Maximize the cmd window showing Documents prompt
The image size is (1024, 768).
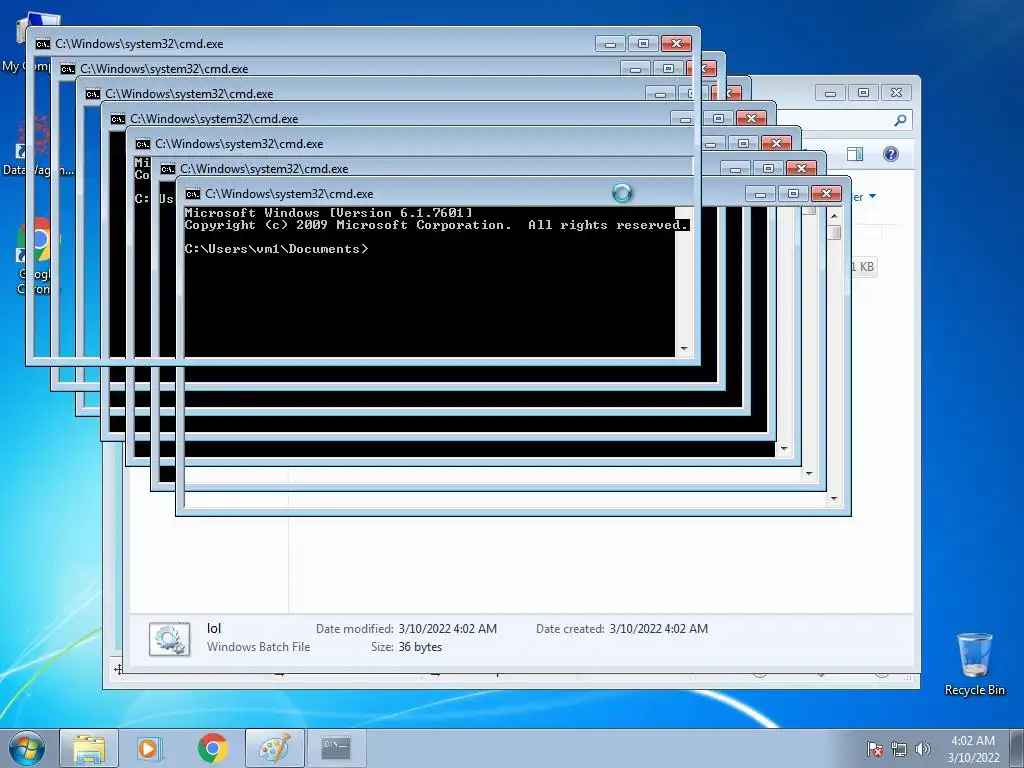click(x=793, y=194)
